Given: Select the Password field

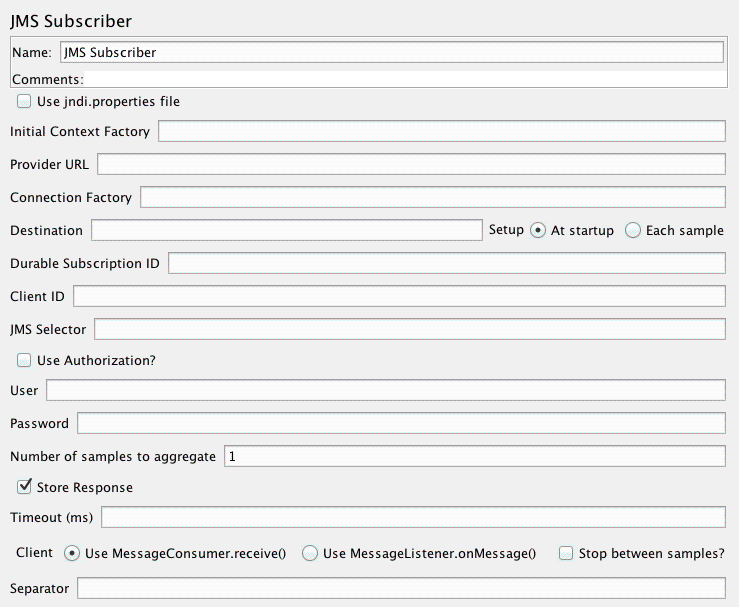Looking at the screenshot, I should point(400,423).
